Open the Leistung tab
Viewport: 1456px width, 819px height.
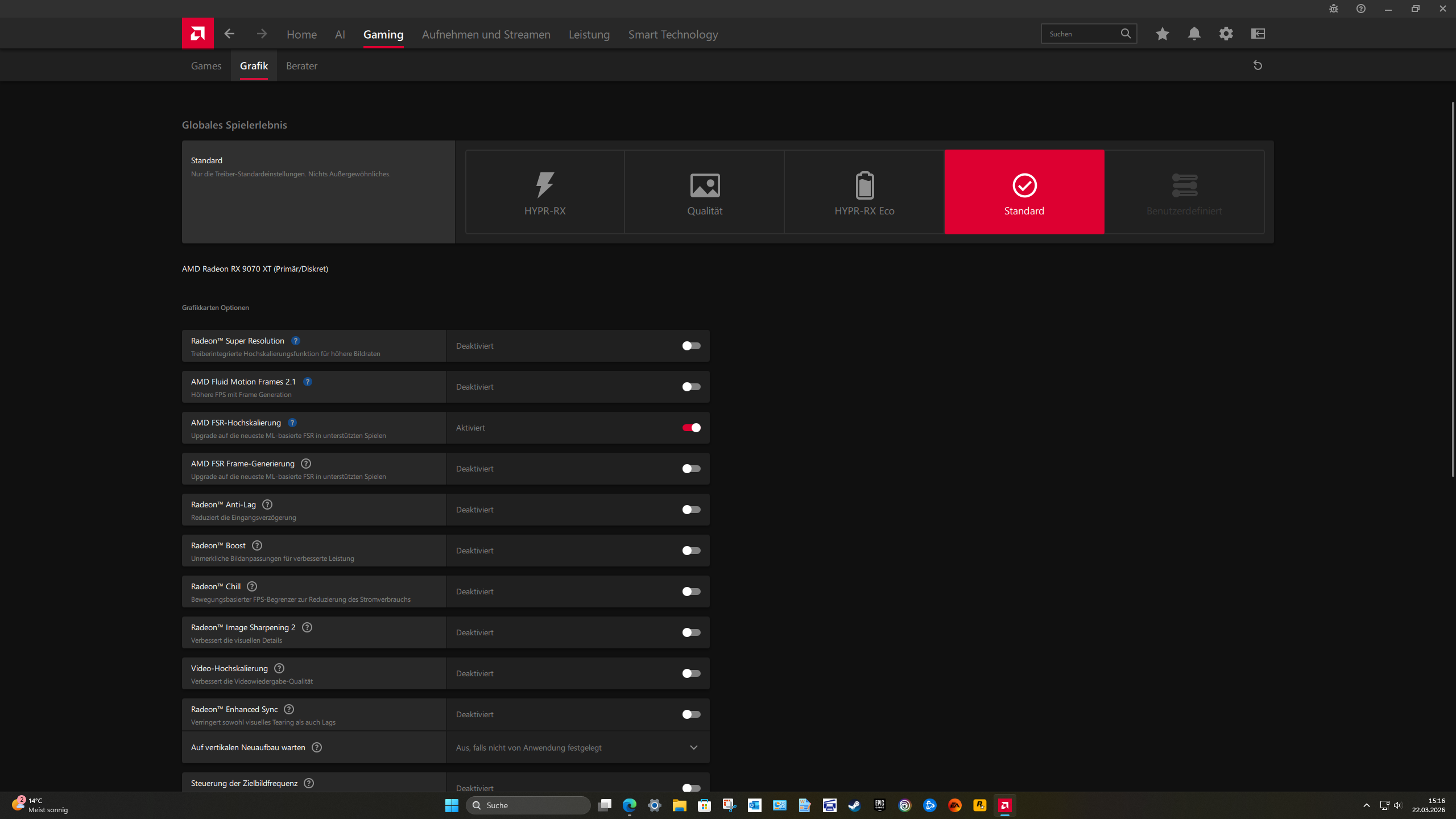(x=589, y=35)
